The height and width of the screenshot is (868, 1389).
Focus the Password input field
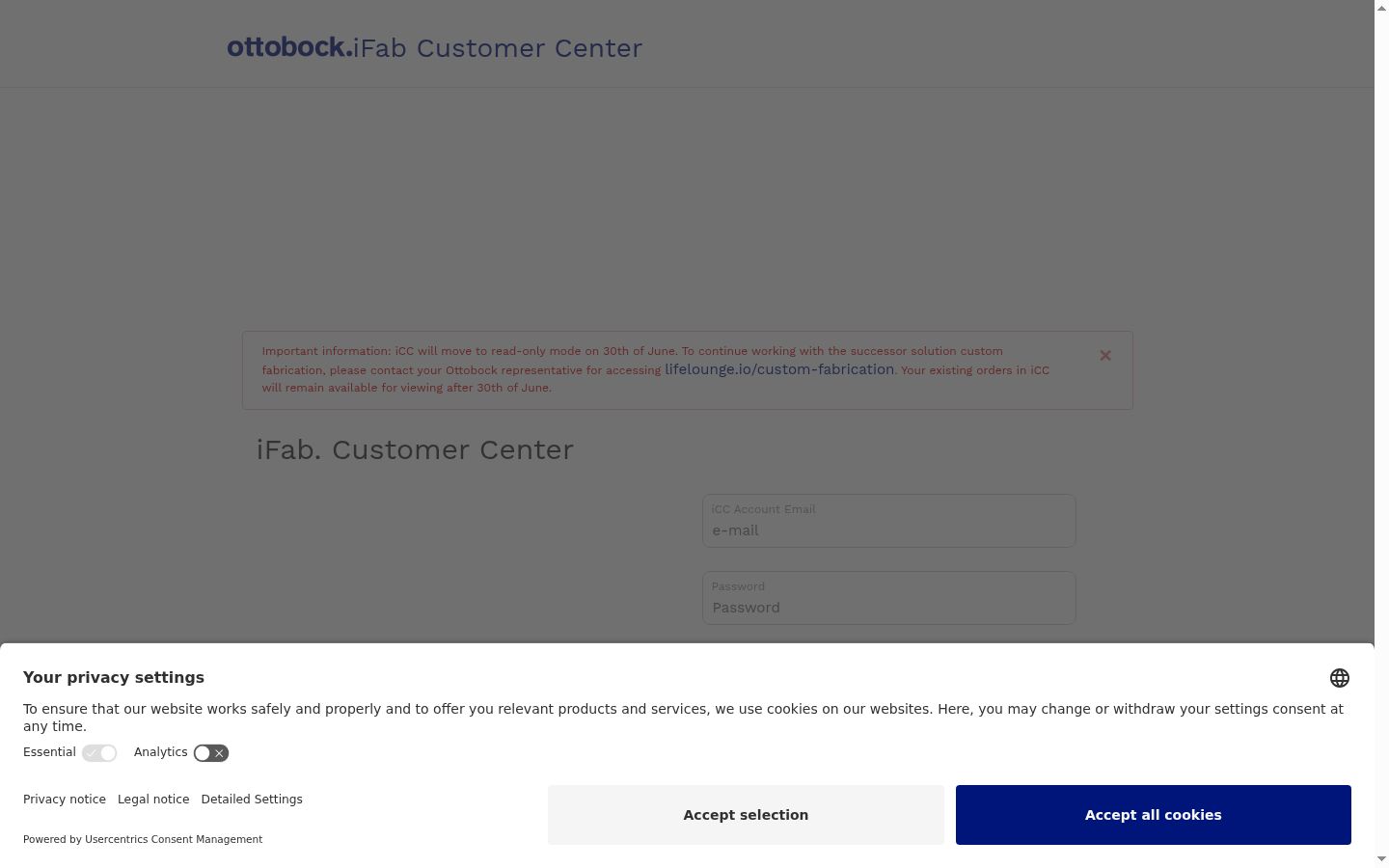pos(888,598)
